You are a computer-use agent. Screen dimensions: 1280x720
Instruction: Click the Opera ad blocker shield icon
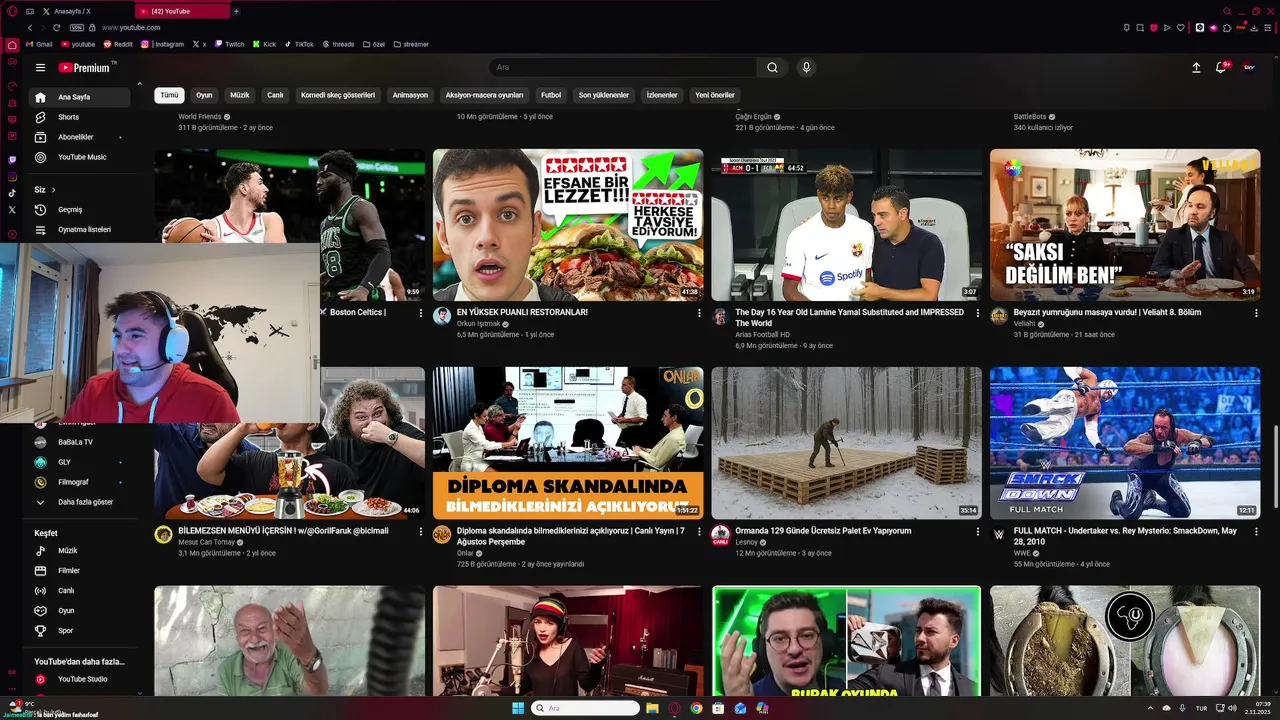(1153, 28)
